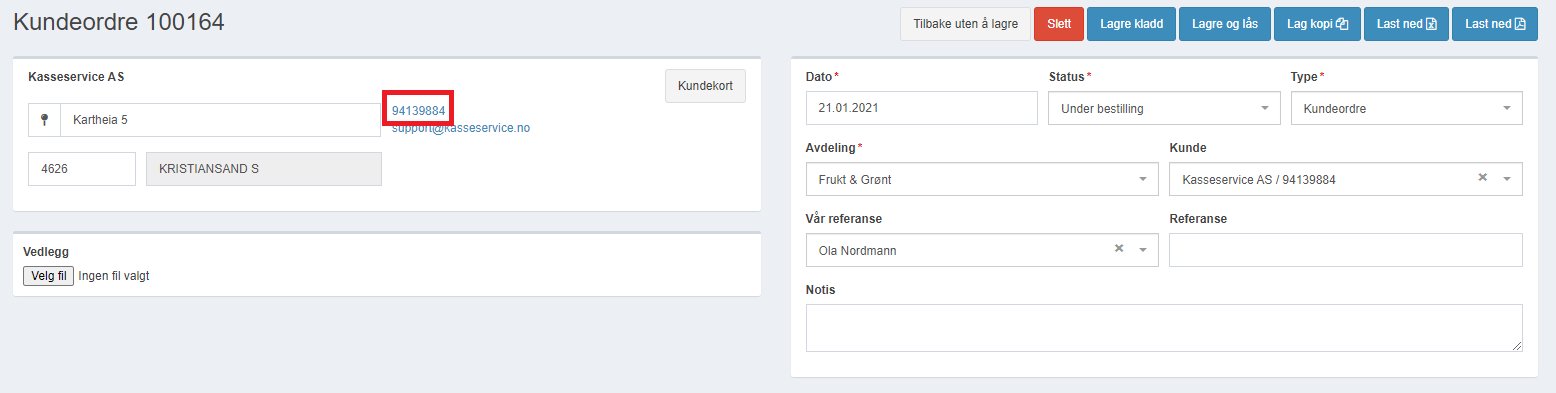The width and height of the screenshot is (1556, 393).
Task: Download the order as a PDF file
Action: click(1495, 24)
